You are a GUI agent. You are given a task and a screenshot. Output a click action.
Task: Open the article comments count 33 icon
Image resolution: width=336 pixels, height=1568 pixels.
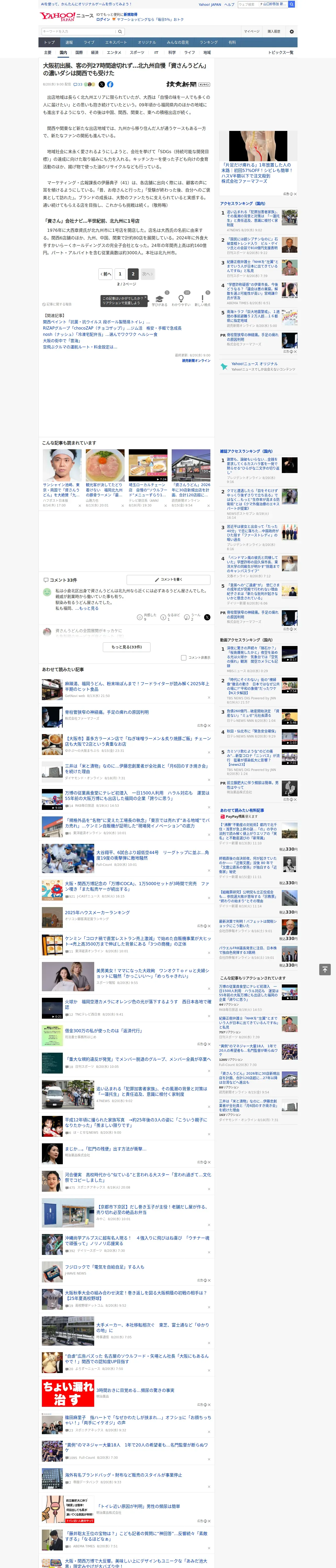78,85
